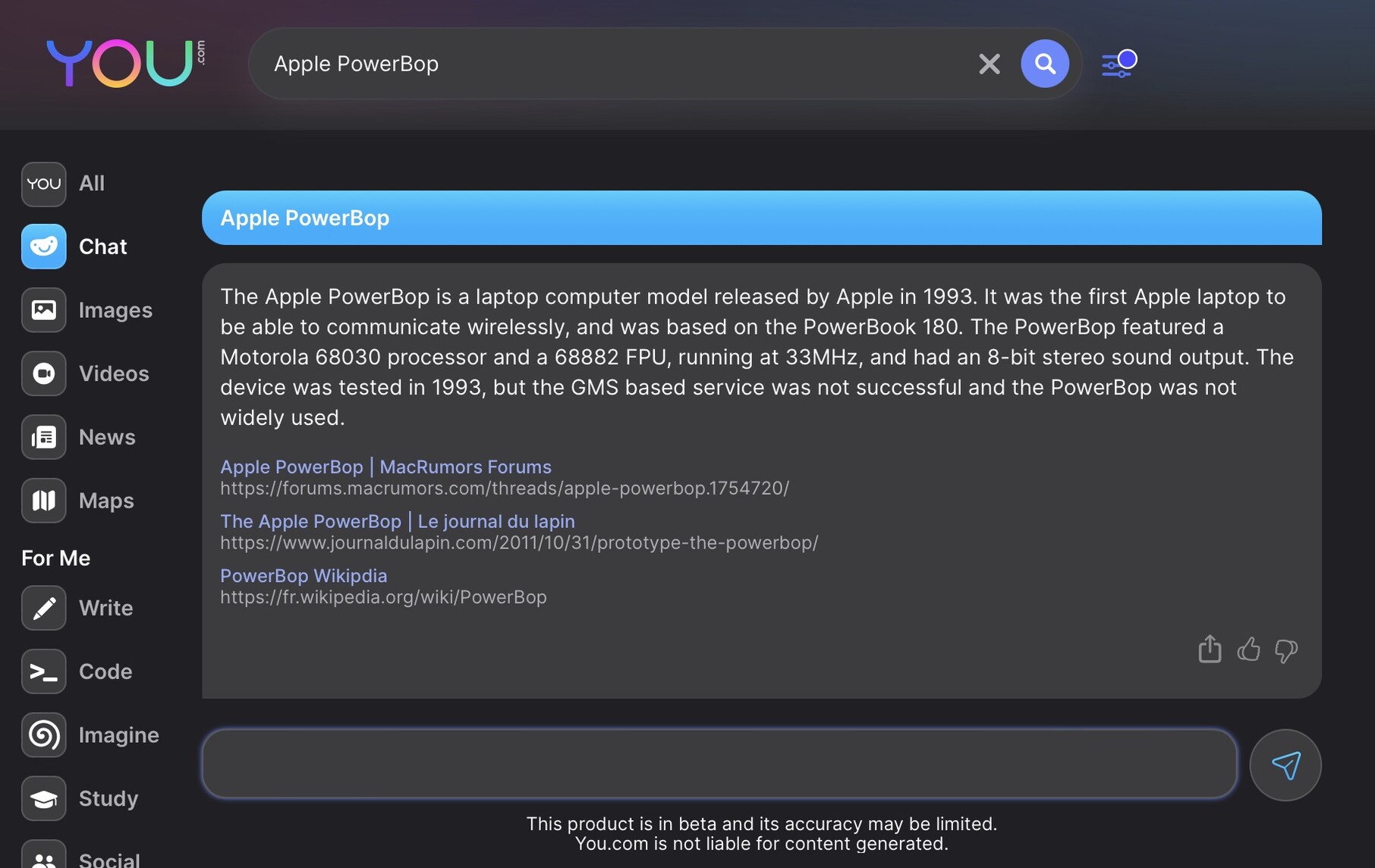Open the search filter settings icon
1375x868 pixels.
(x=1119, y=64)
